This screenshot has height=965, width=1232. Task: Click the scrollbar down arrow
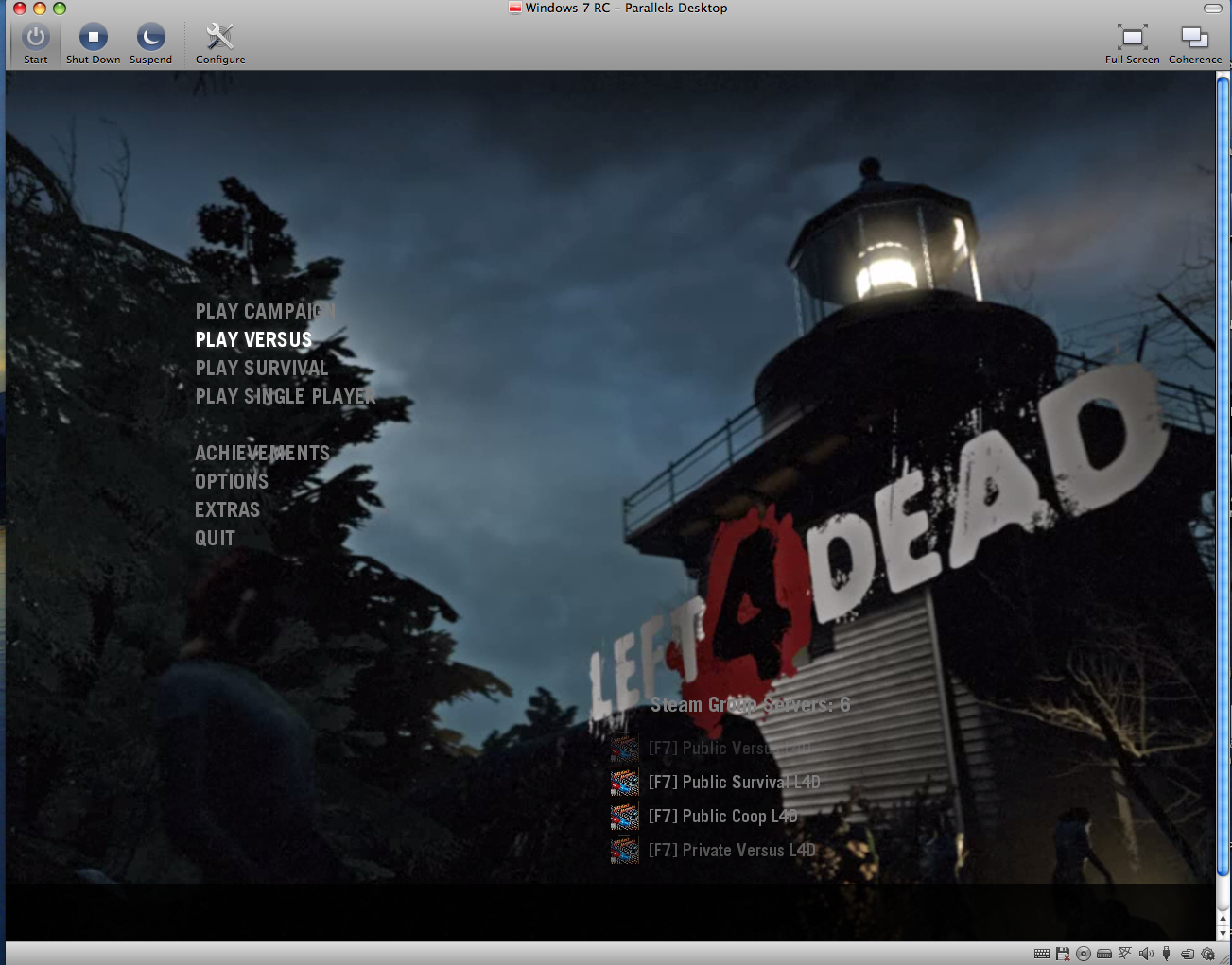1223,934
